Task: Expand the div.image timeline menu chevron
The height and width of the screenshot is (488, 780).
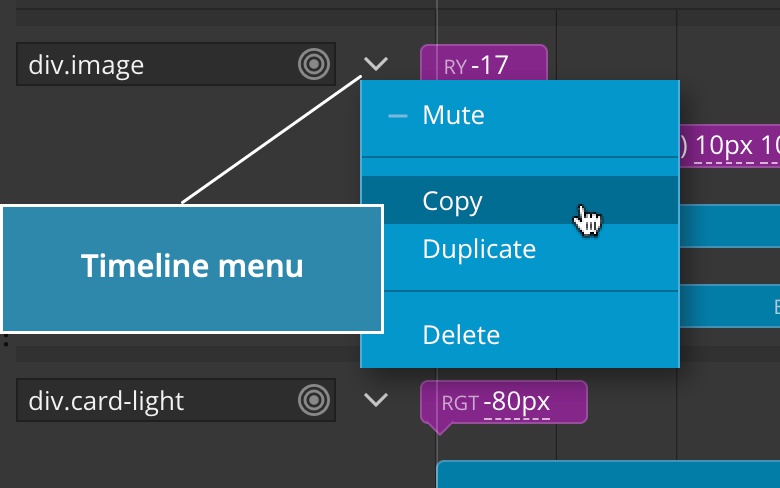Action: click(x=376, y=64)
